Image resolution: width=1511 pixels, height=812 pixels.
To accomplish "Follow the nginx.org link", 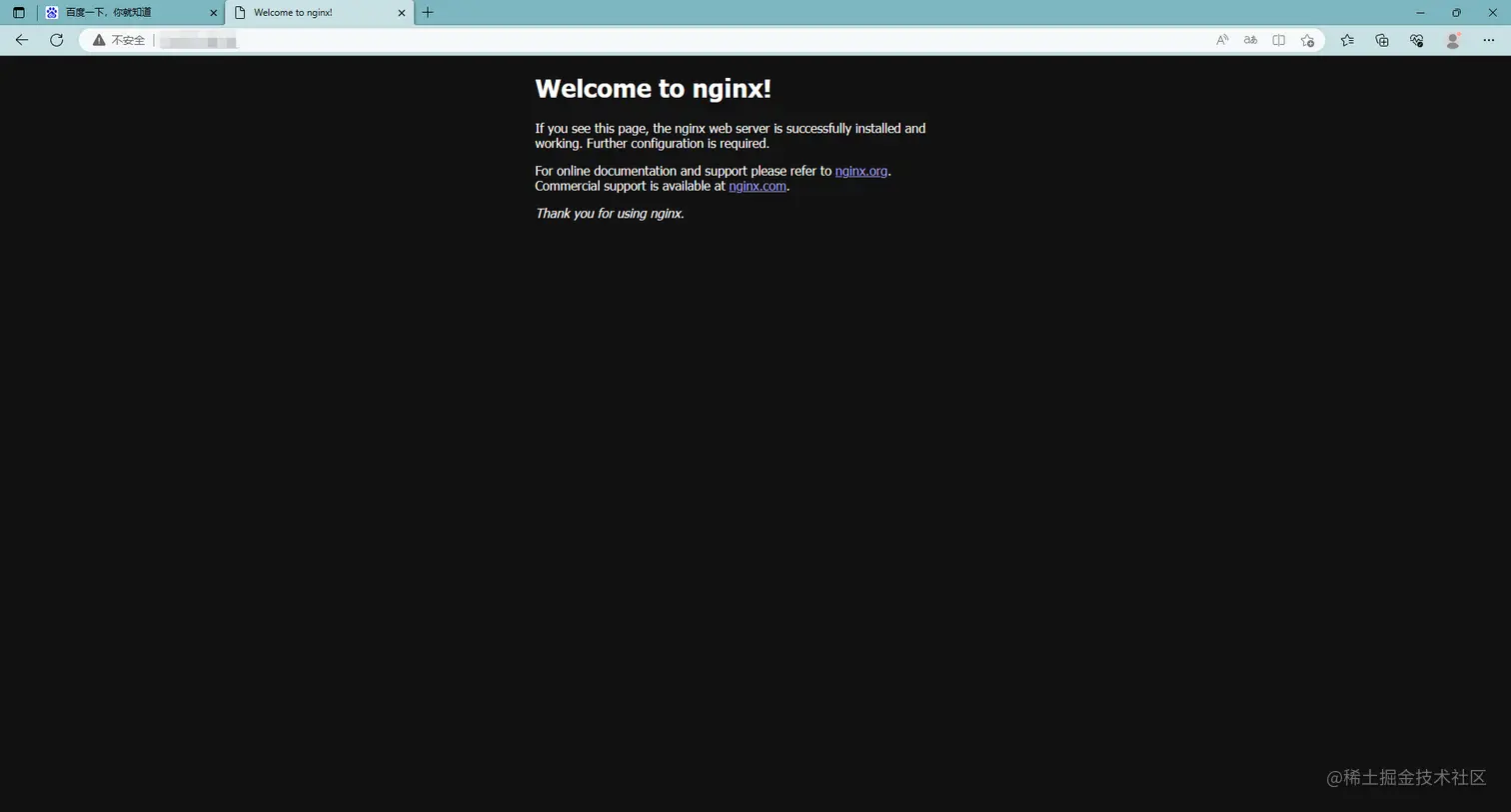I will [861, 171].
